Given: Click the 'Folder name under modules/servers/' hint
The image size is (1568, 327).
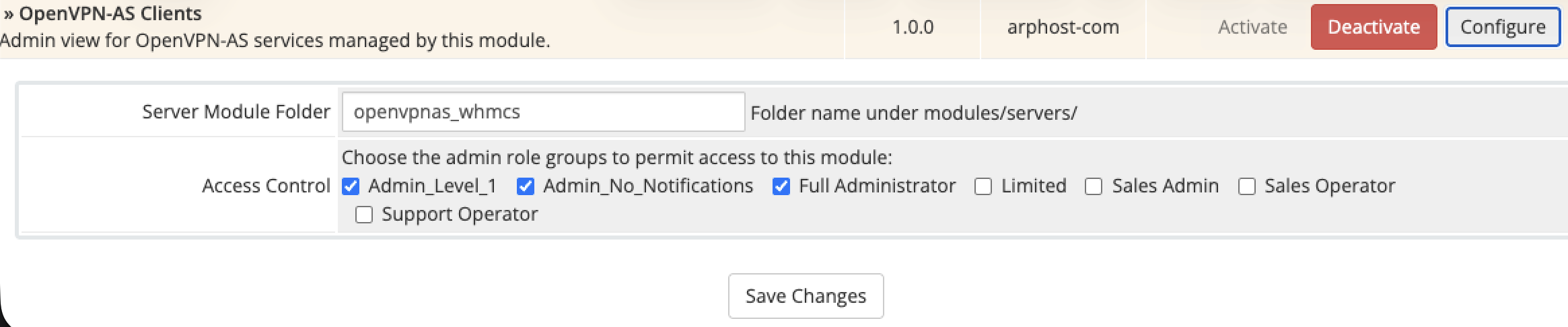Looking at the screenshot, I should pyautogui.click(x=913, y=113).
